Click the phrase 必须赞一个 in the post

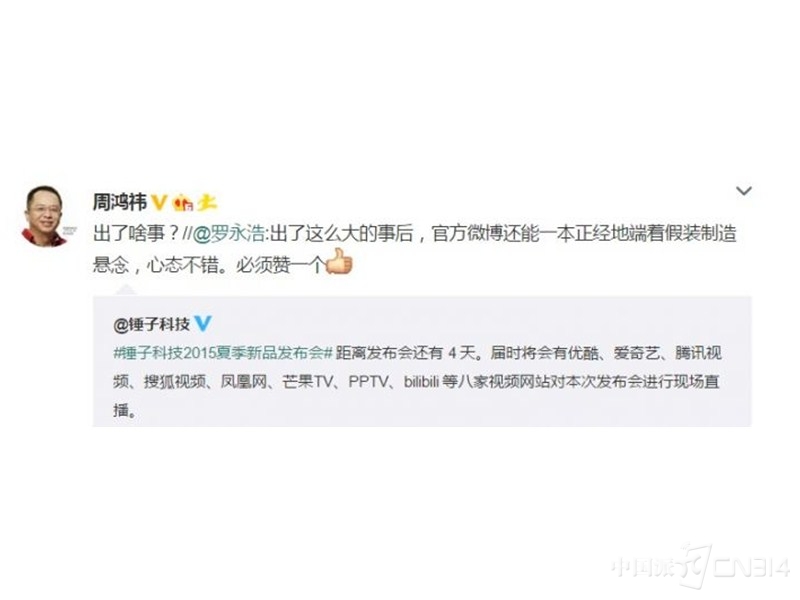(280, 265)
